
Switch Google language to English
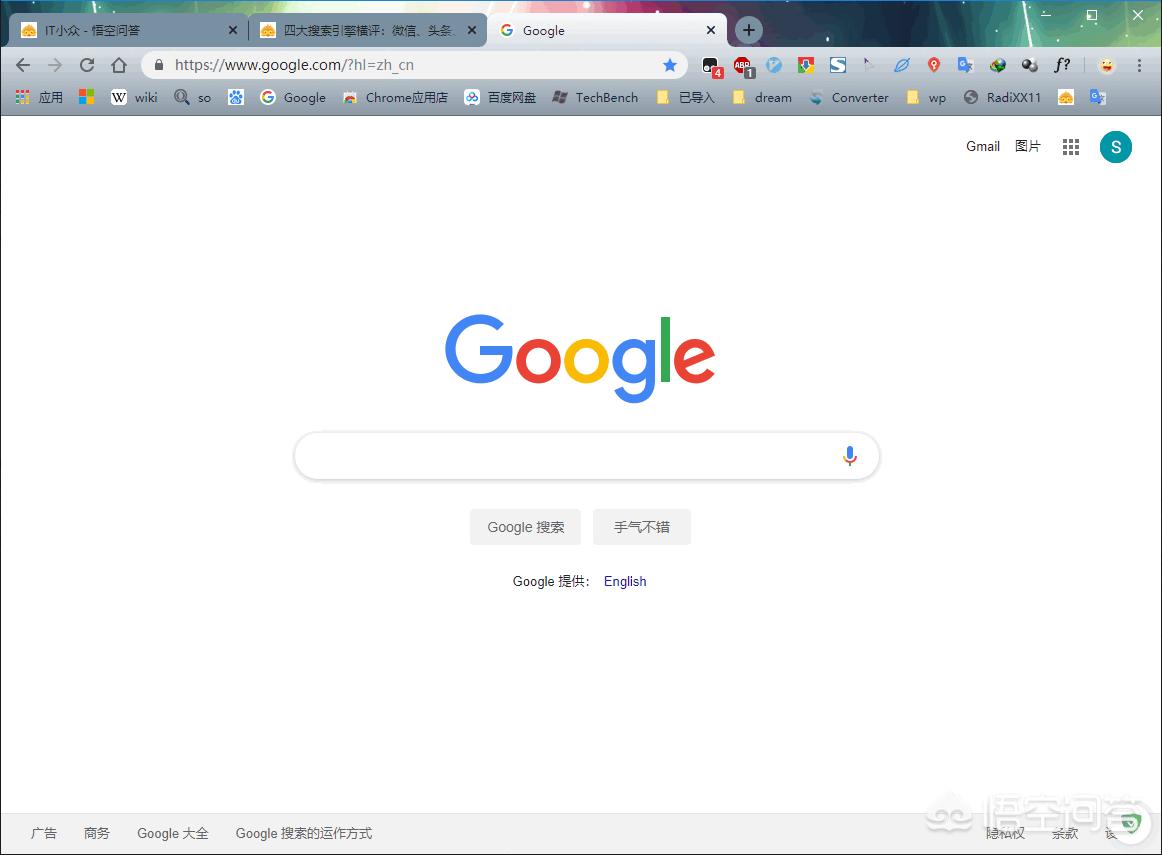625,582
